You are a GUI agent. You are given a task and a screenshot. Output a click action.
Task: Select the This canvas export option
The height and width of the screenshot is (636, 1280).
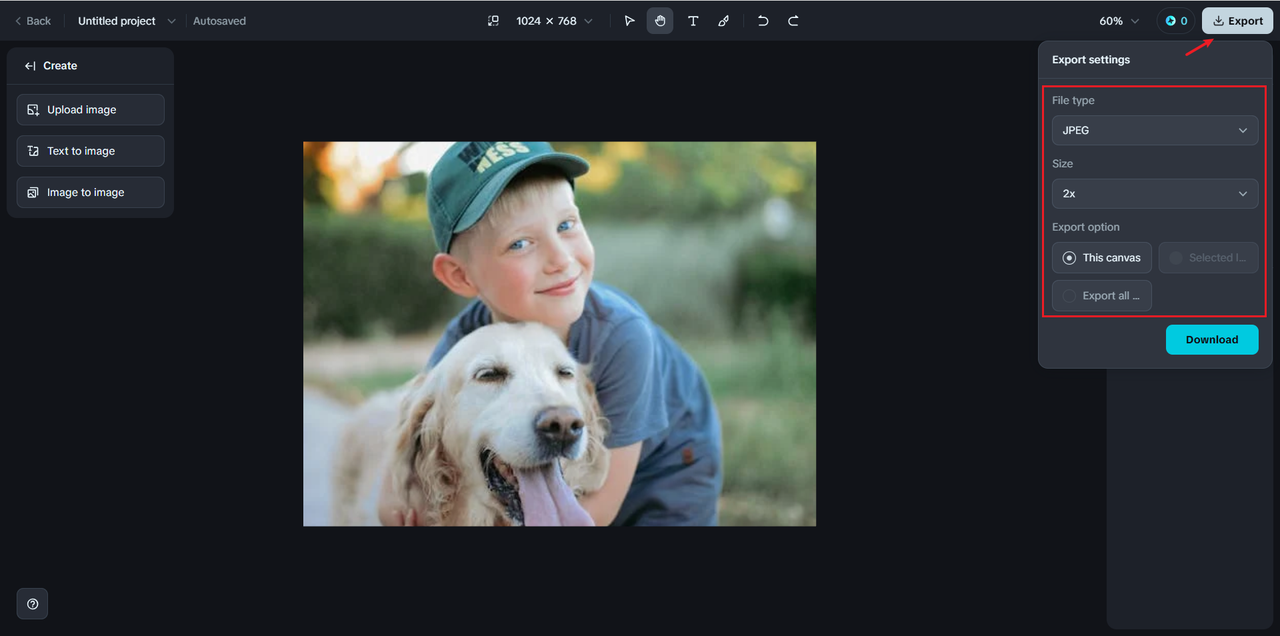(1102, 258)
